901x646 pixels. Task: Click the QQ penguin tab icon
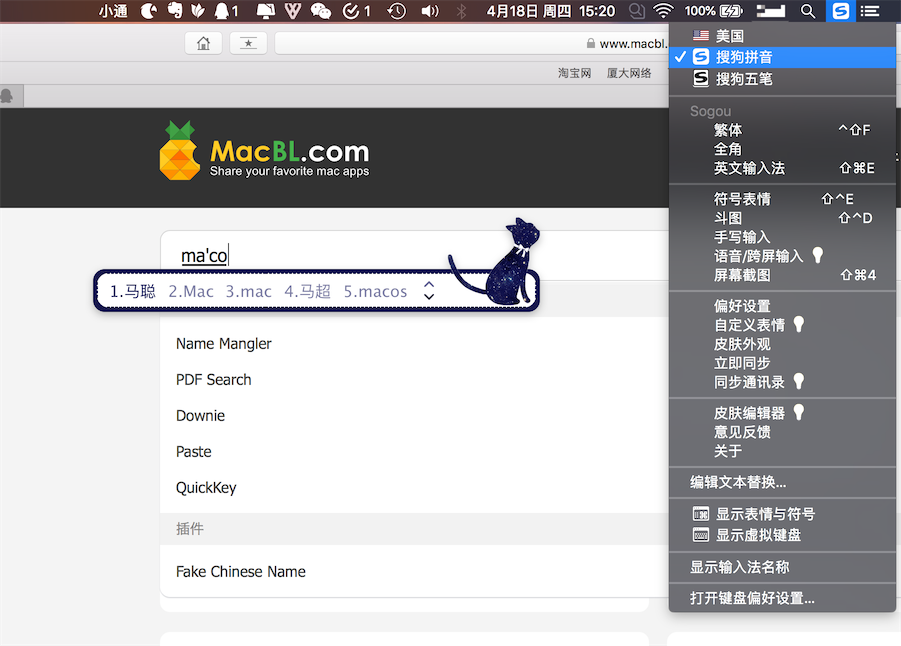click(7, 96)
